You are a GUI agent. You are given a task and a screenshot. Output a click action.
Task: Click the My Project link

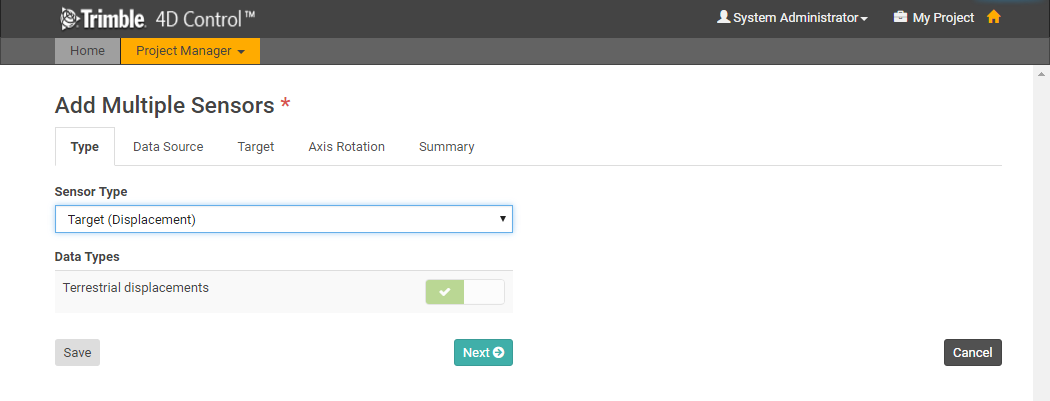point(943,18)
